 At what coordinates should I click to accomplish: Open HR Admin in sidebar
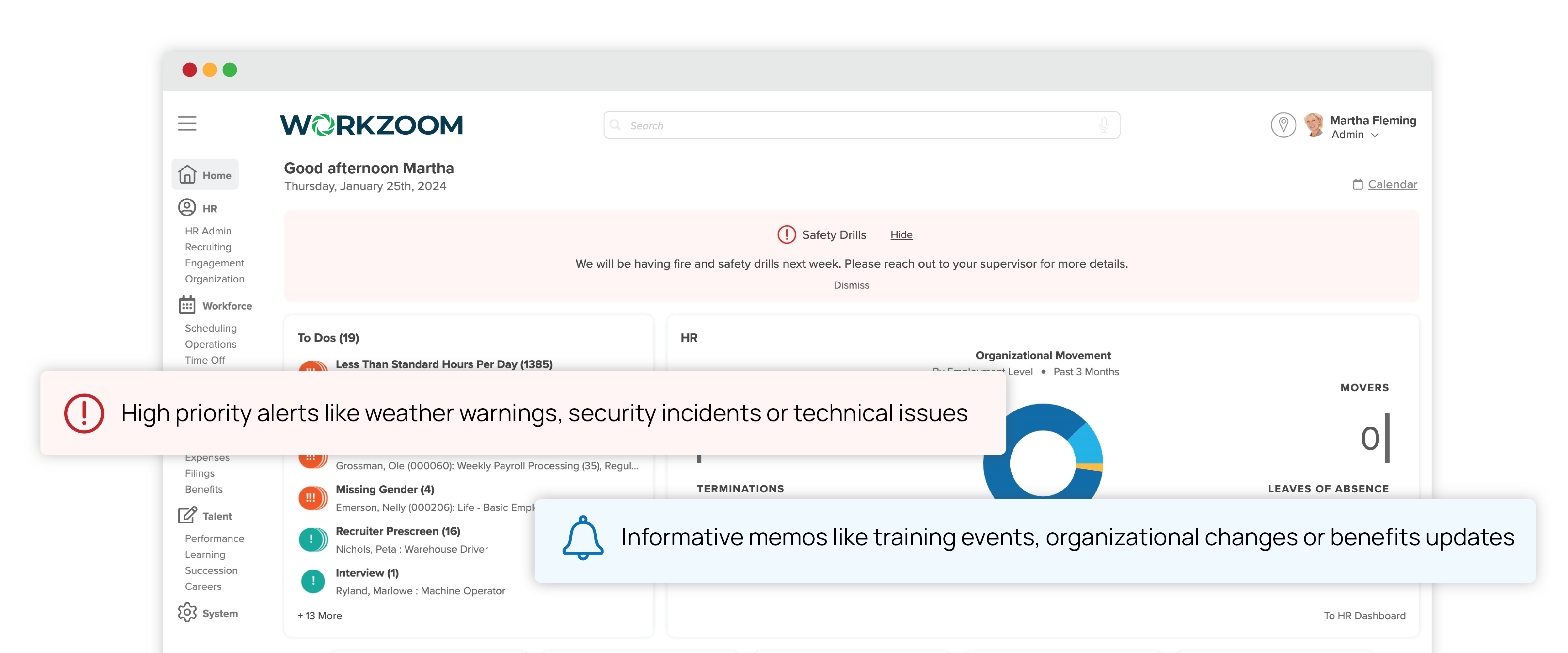coord(208,231)
